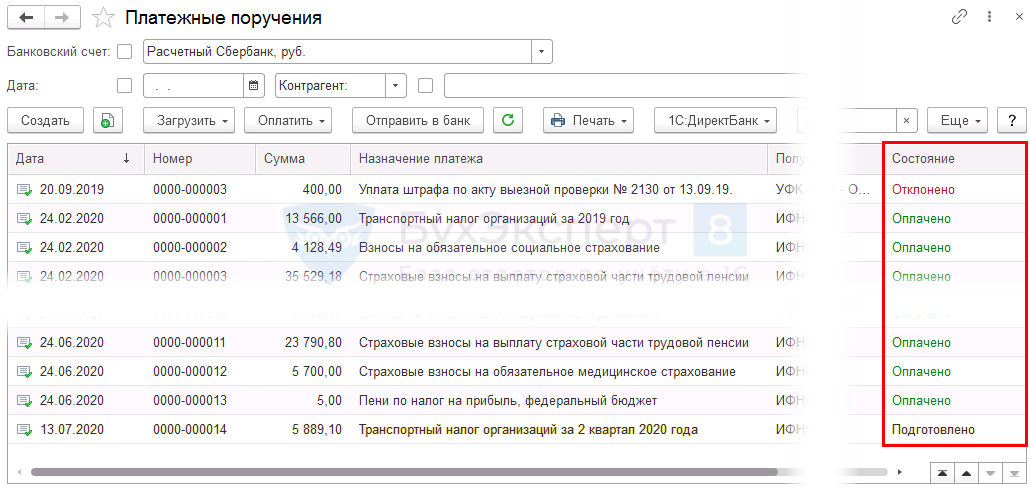
Task: Click the back navigation arrow
Action: 26,17
